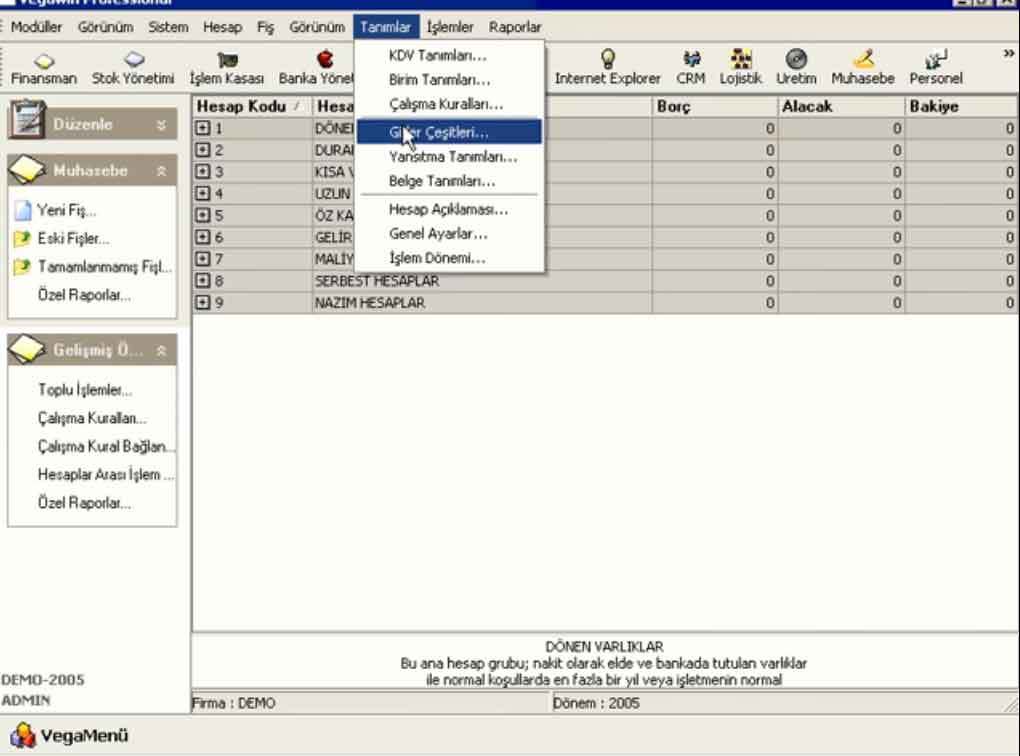Open Çalışma Kuralları in the Gelişmiş sidebar panel
1020x756 pixels.
click(92, 418)
